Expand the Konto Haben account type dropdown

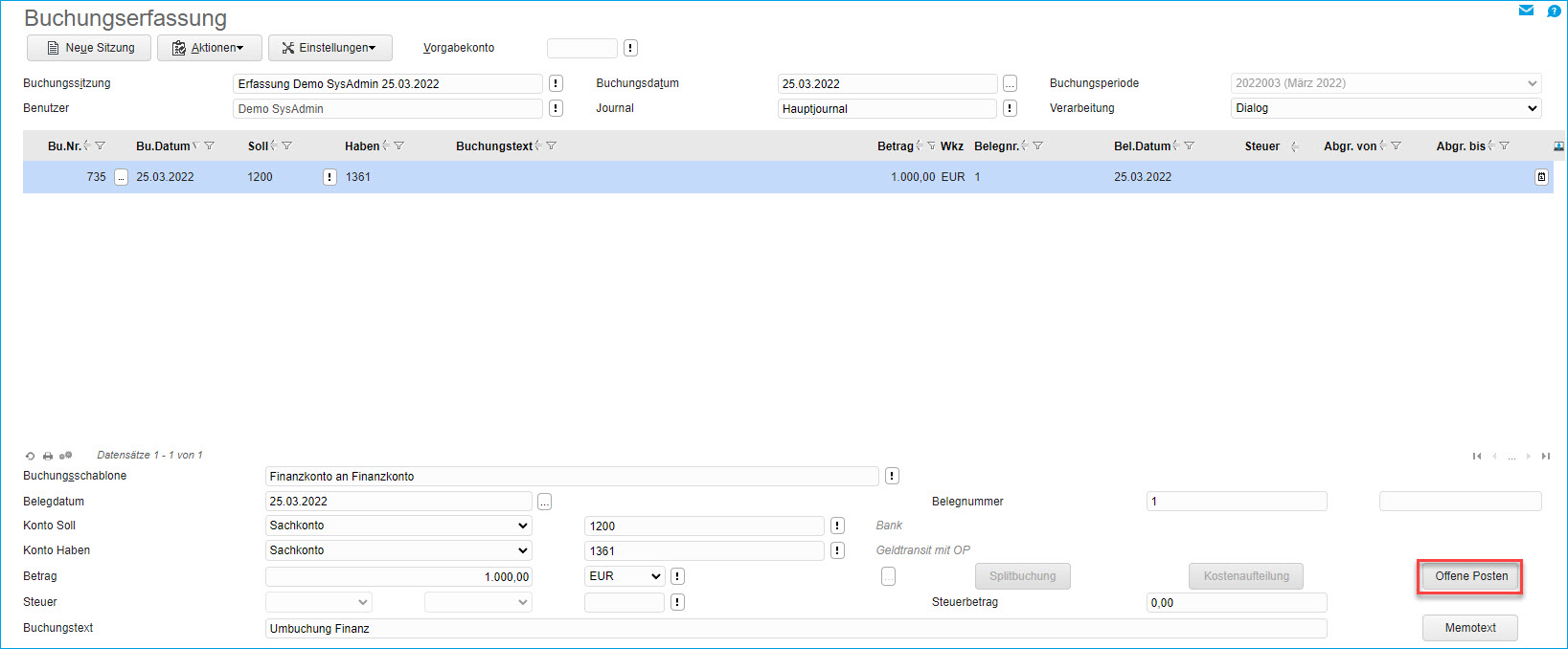pyautogui.click(x=398, y=550)
